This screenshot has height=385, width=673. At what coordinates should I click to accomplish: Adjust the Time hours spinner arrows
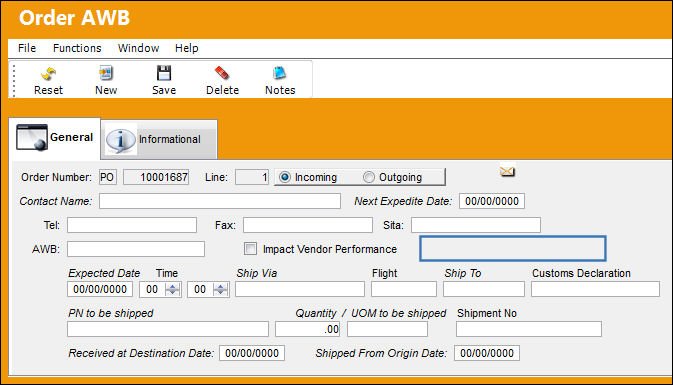173,289
